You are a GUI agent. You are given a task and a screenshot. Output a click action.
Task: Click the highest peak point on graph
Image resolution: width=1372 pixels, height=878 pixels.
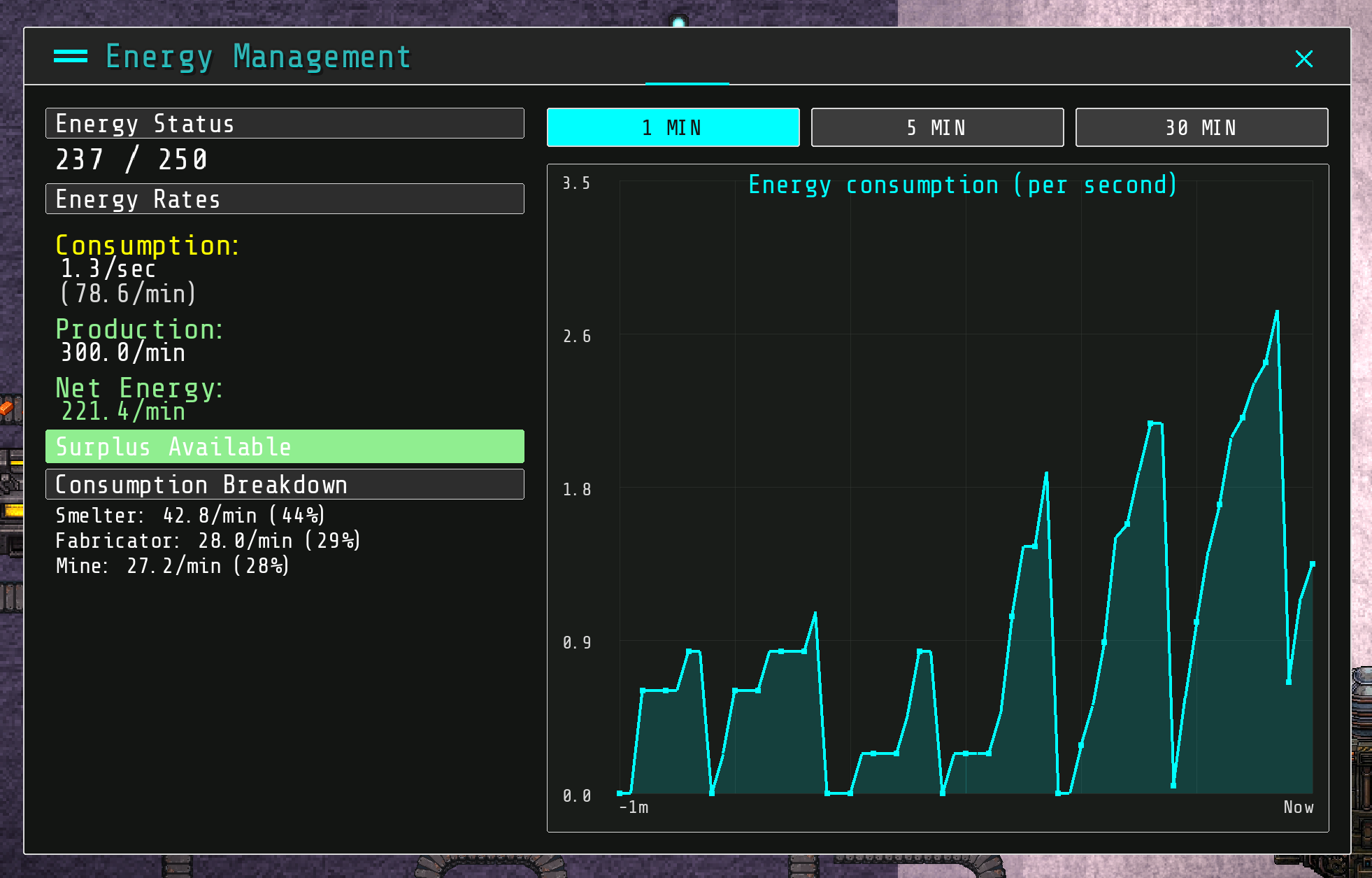(x=1277, y=312)
